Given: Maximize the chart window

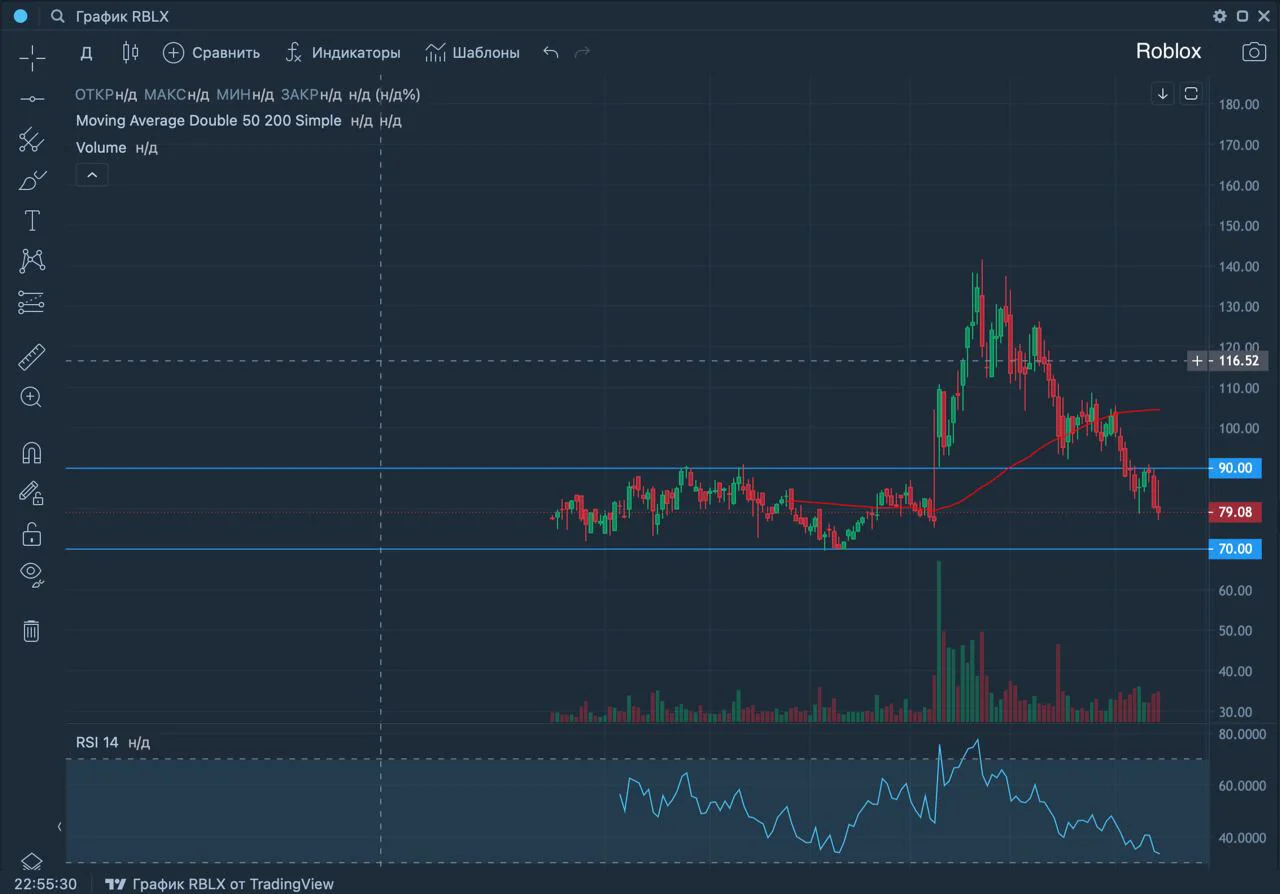Looking at the screenshot, I should 1242,16.
